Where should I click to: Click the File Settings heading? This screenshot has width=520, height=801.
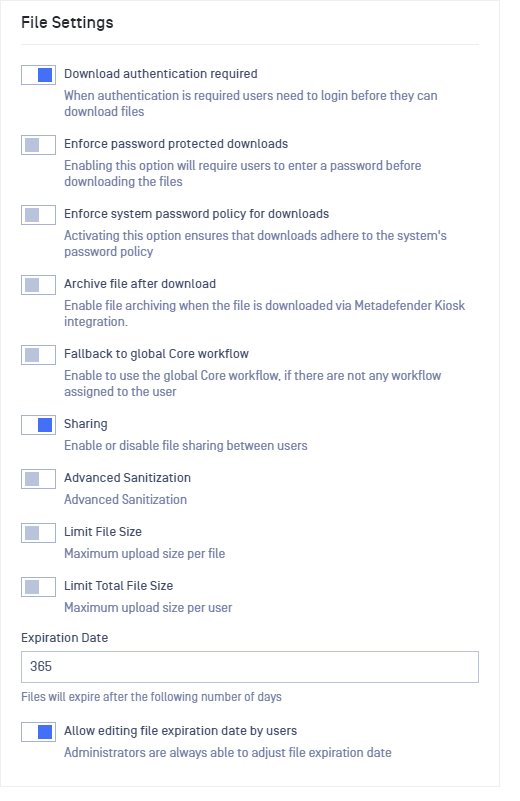(67, 22)
